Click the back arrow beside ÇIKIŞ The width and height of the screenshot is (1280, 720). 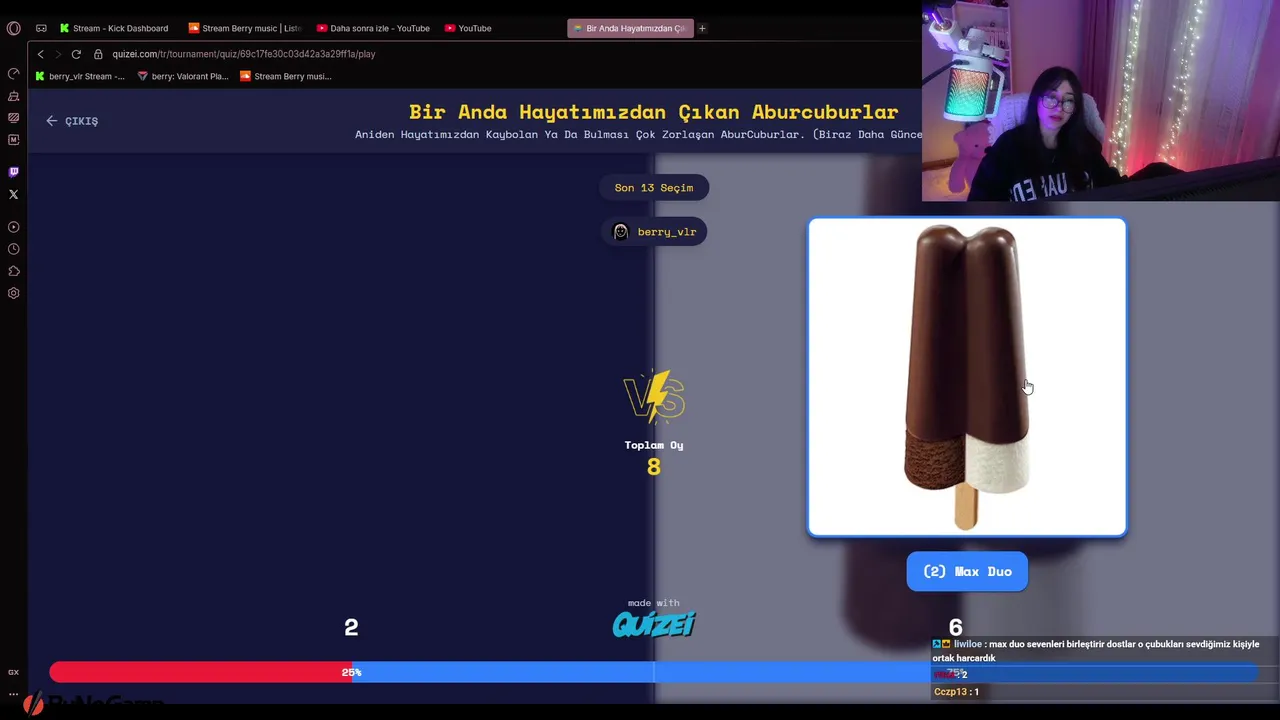[x=52, y=121]
